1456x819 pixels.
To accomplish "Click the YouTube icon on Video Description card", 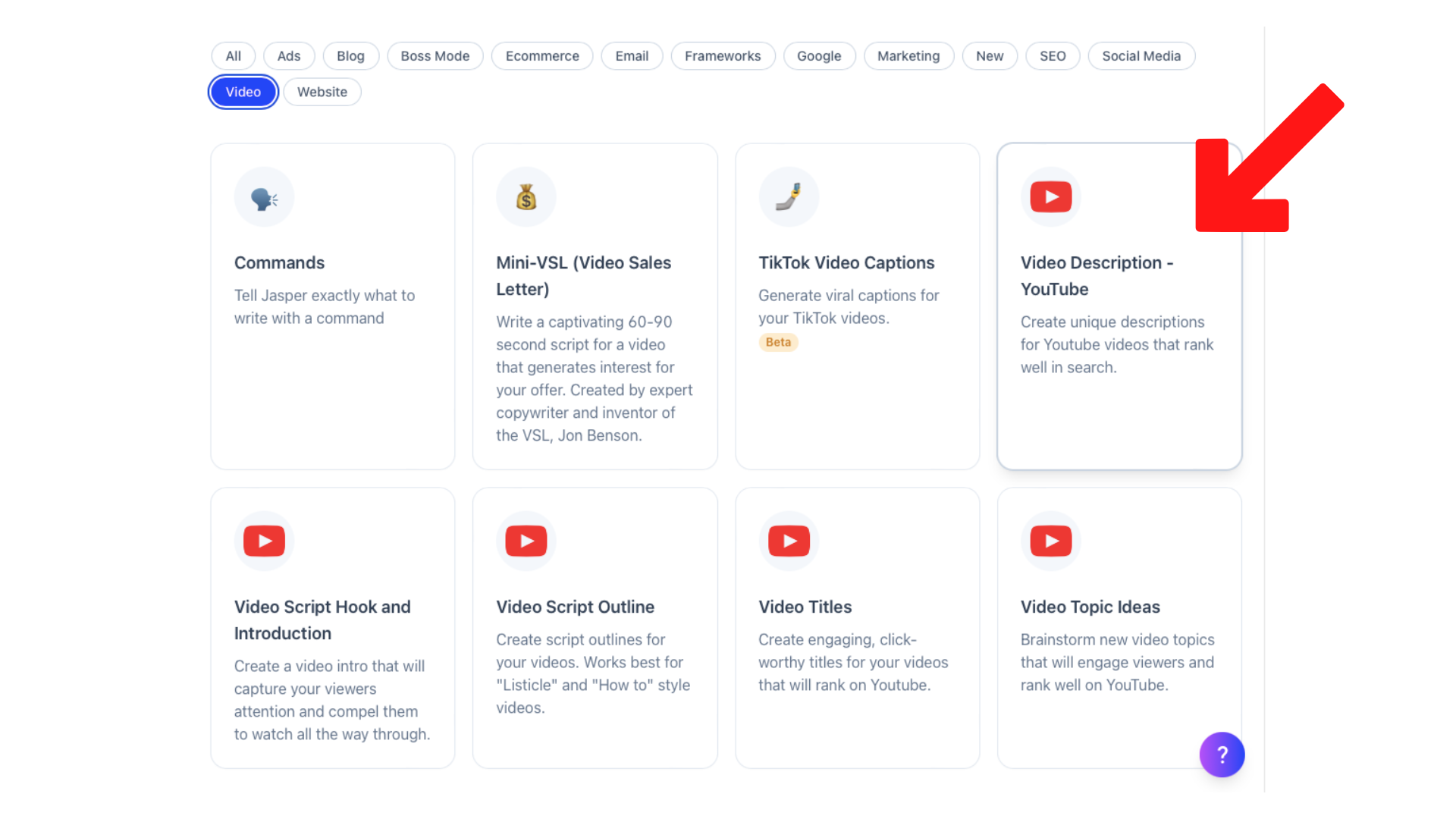I will tap(1050, 196).
